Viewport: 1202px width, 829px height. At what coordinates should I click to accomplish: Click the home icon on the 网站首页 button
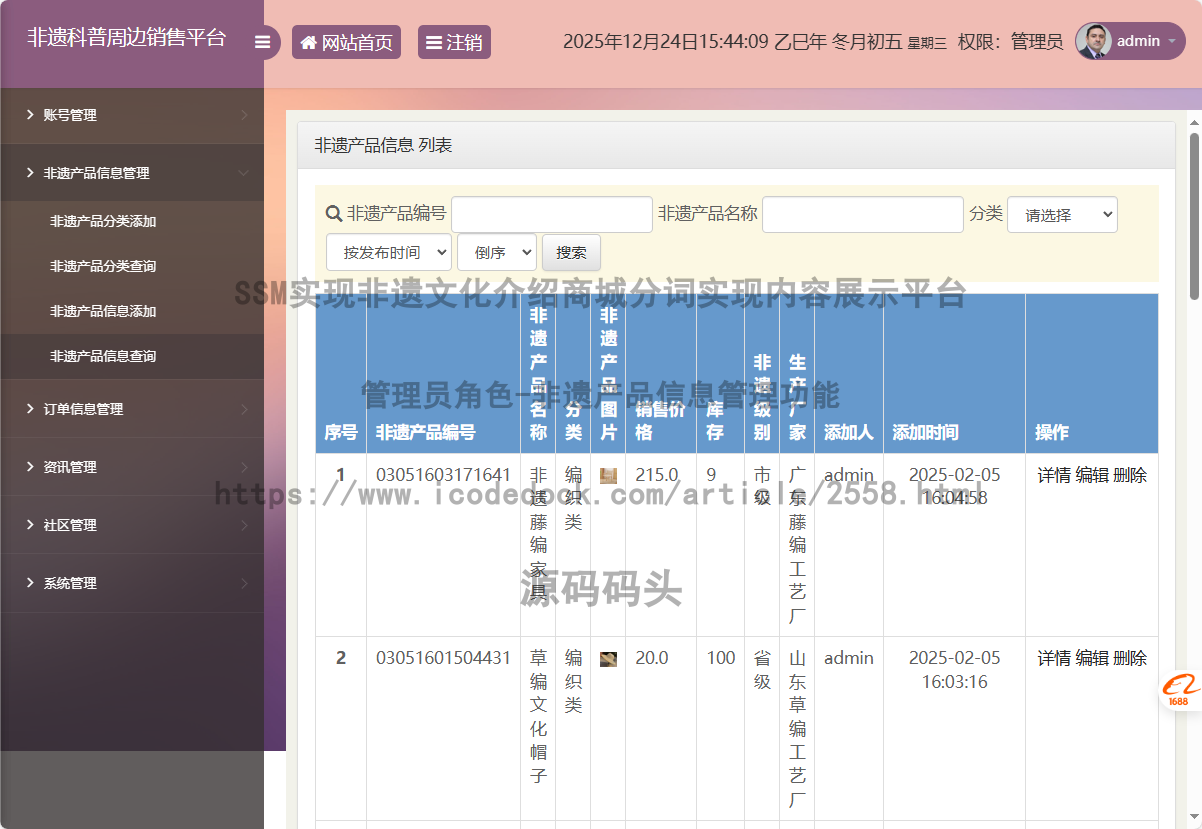coord(309,41)
